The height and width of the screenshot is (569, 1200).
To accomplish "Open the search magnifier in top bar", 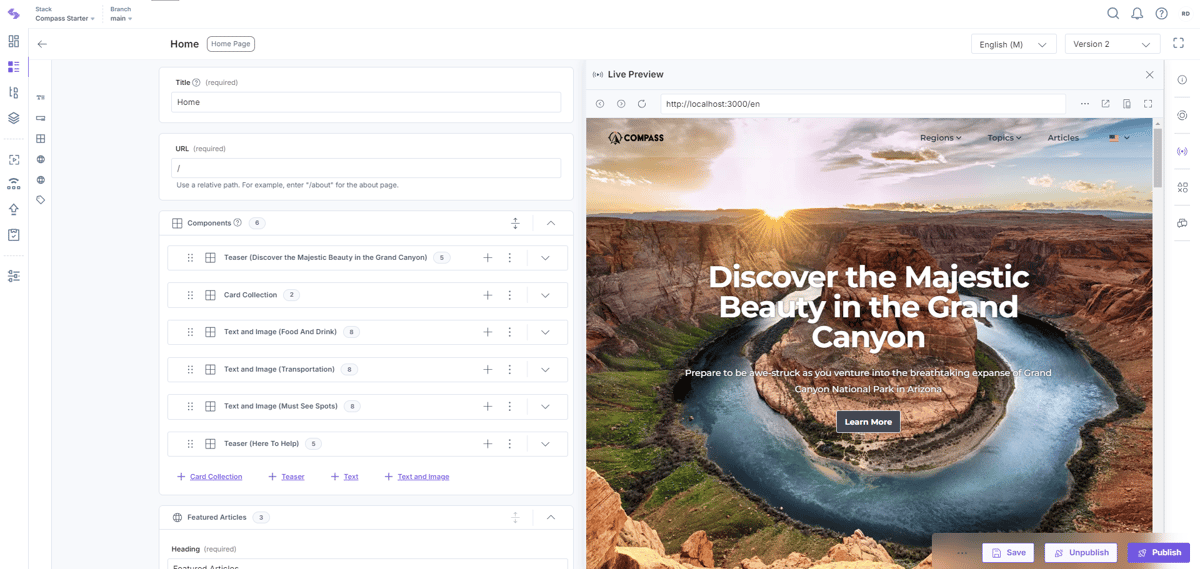I will [1113, 14].
